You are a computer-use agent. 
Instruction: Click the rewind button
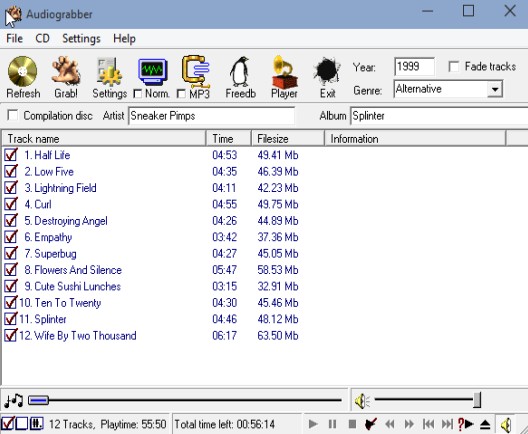point(390,424)
